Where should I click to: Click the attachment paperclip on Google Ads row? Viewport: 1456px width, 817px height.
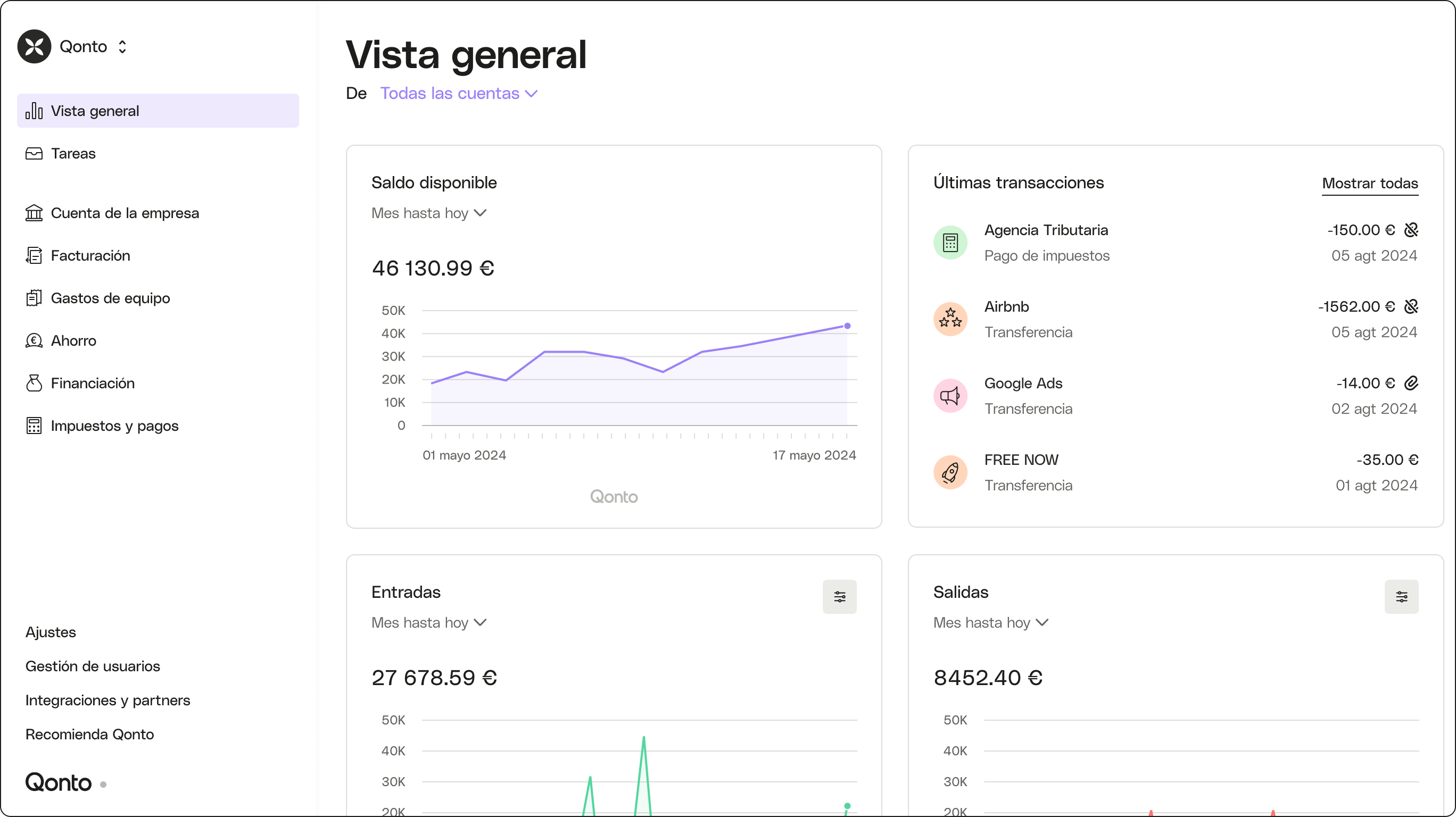(x=1411, y=383)
